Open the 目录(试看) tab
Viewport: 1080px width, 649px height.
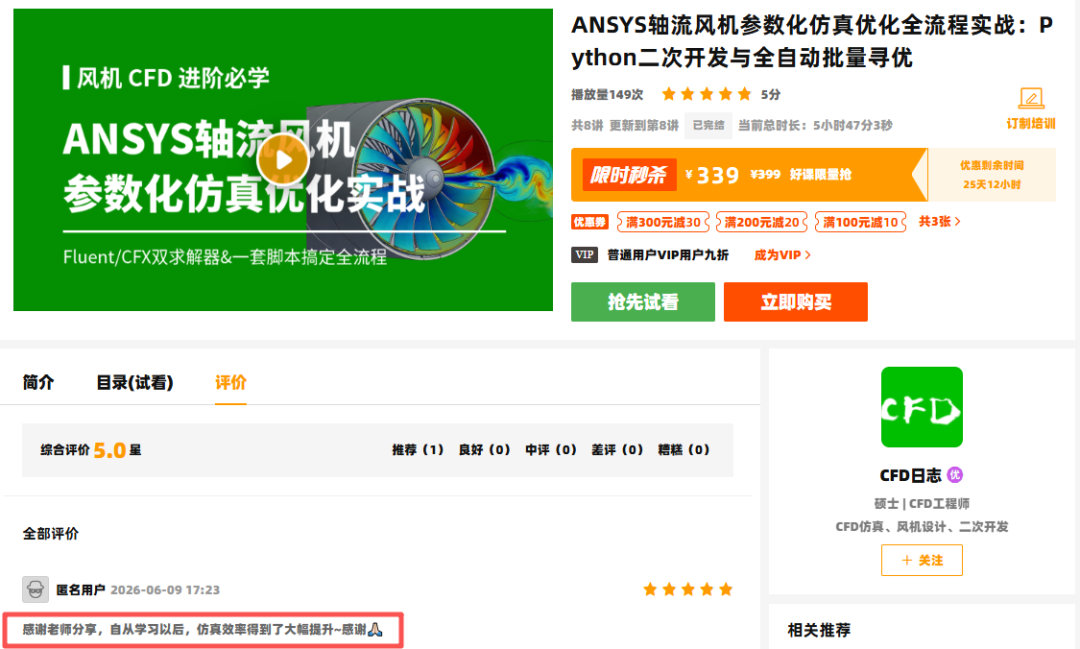point(134,382)
